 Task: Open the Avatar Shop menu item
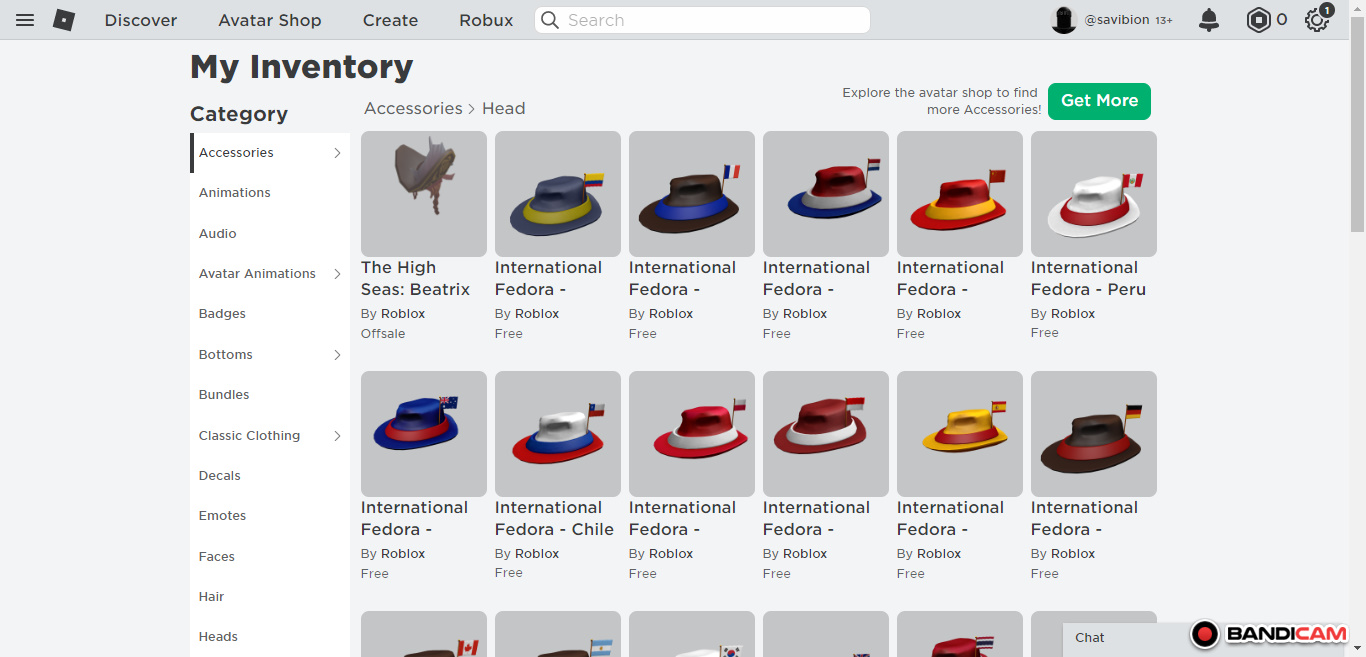(270, 20)
